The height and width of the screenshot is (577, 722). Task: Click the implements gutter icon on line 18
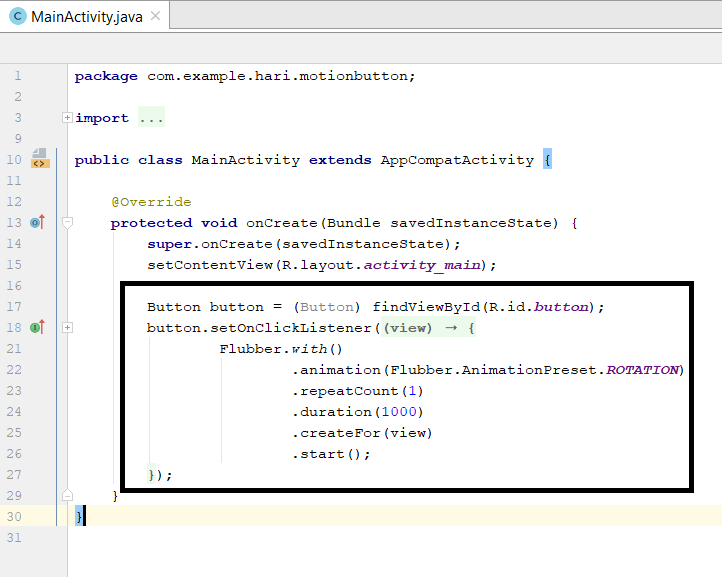[37, 327]
